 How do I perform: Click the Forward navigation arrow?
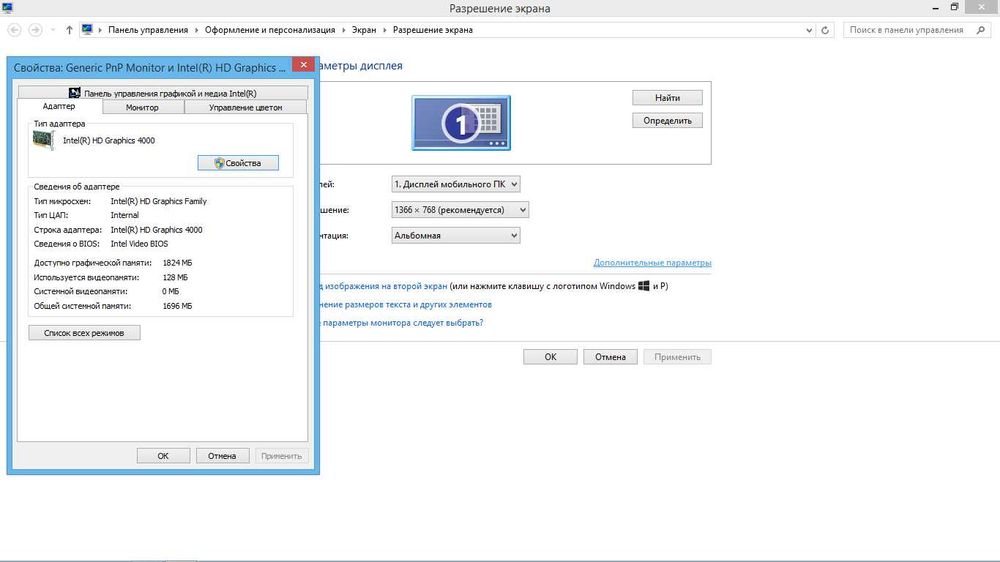click(x=36, y=30)
